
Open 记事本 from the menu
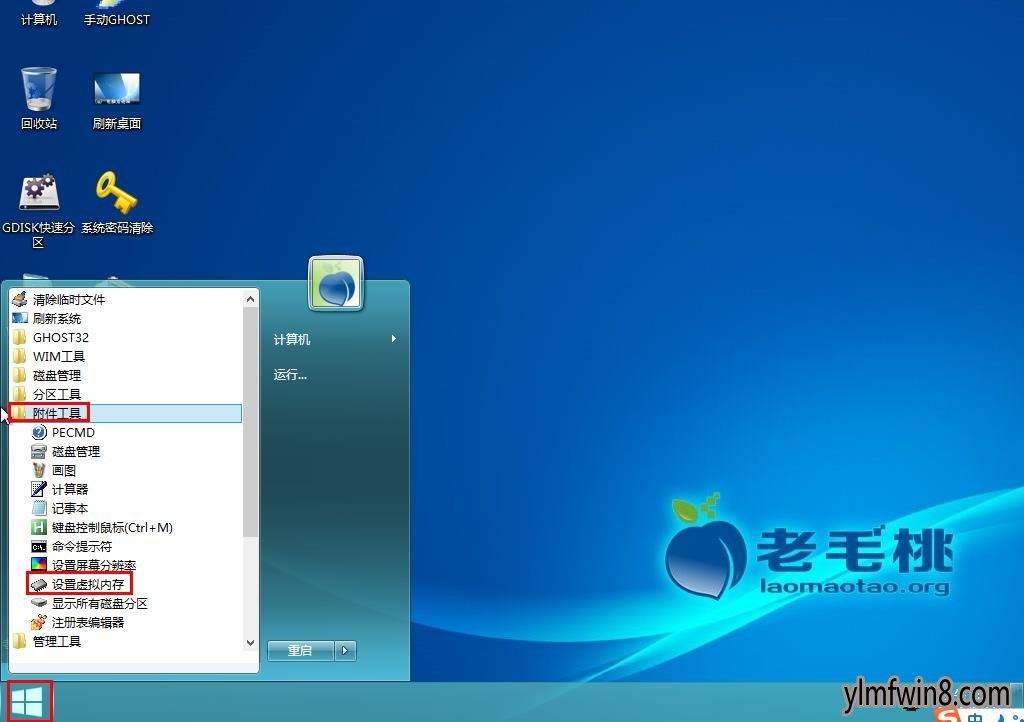pyautogui.click(x=70, y=508)
